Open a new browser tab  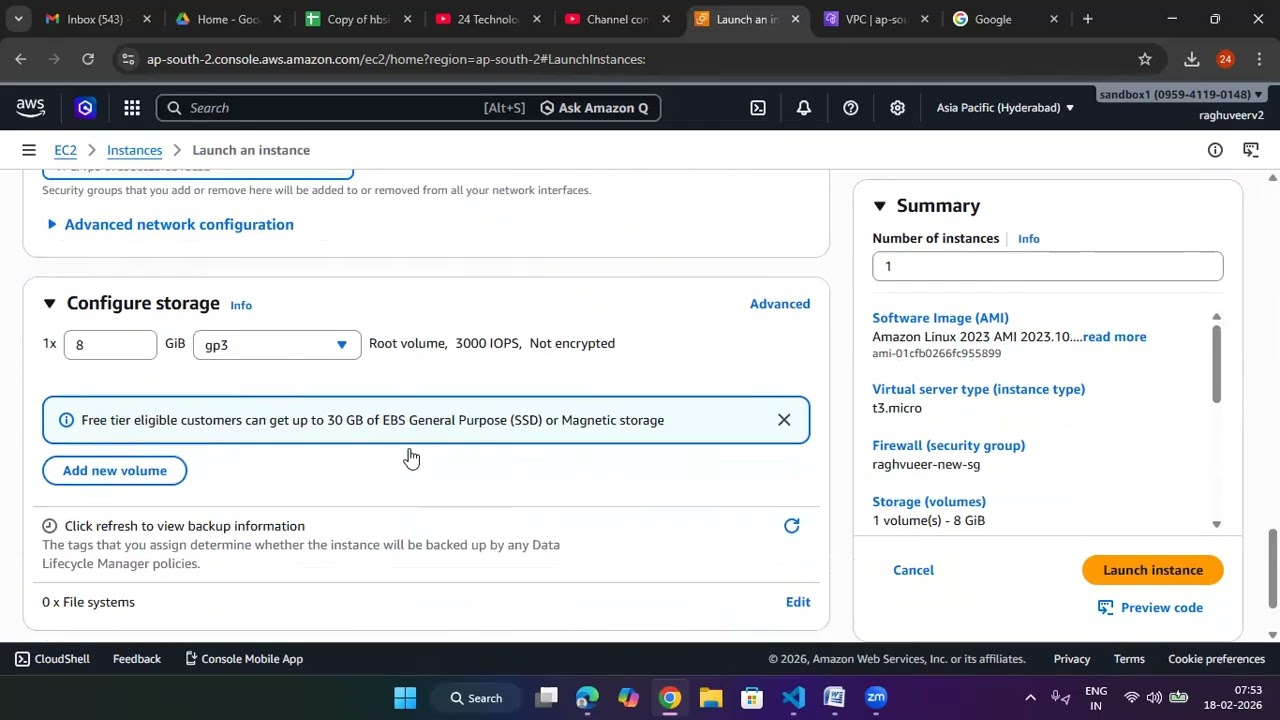coord(1088,19)
